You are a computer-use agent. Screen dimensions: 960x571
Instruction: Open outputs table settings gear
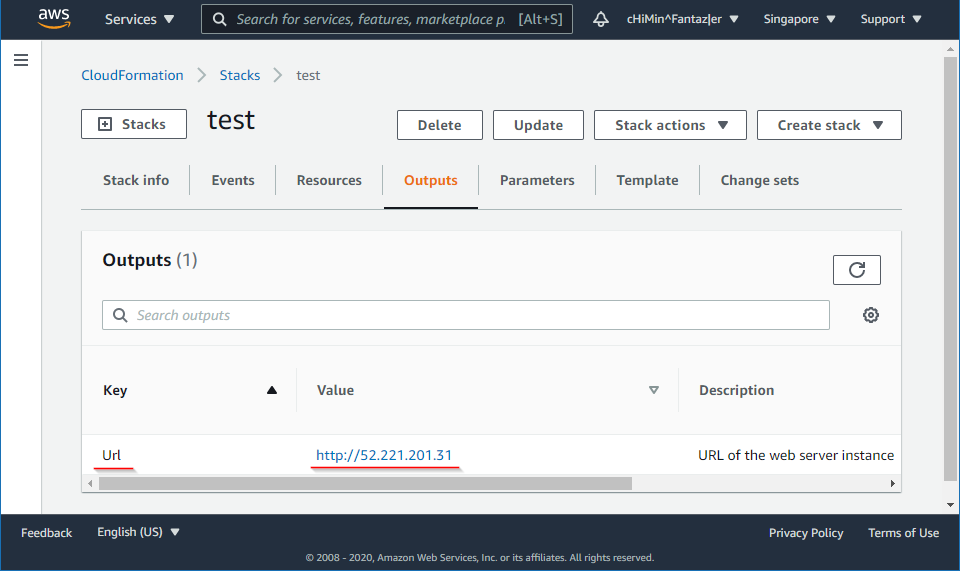(871, 315)
